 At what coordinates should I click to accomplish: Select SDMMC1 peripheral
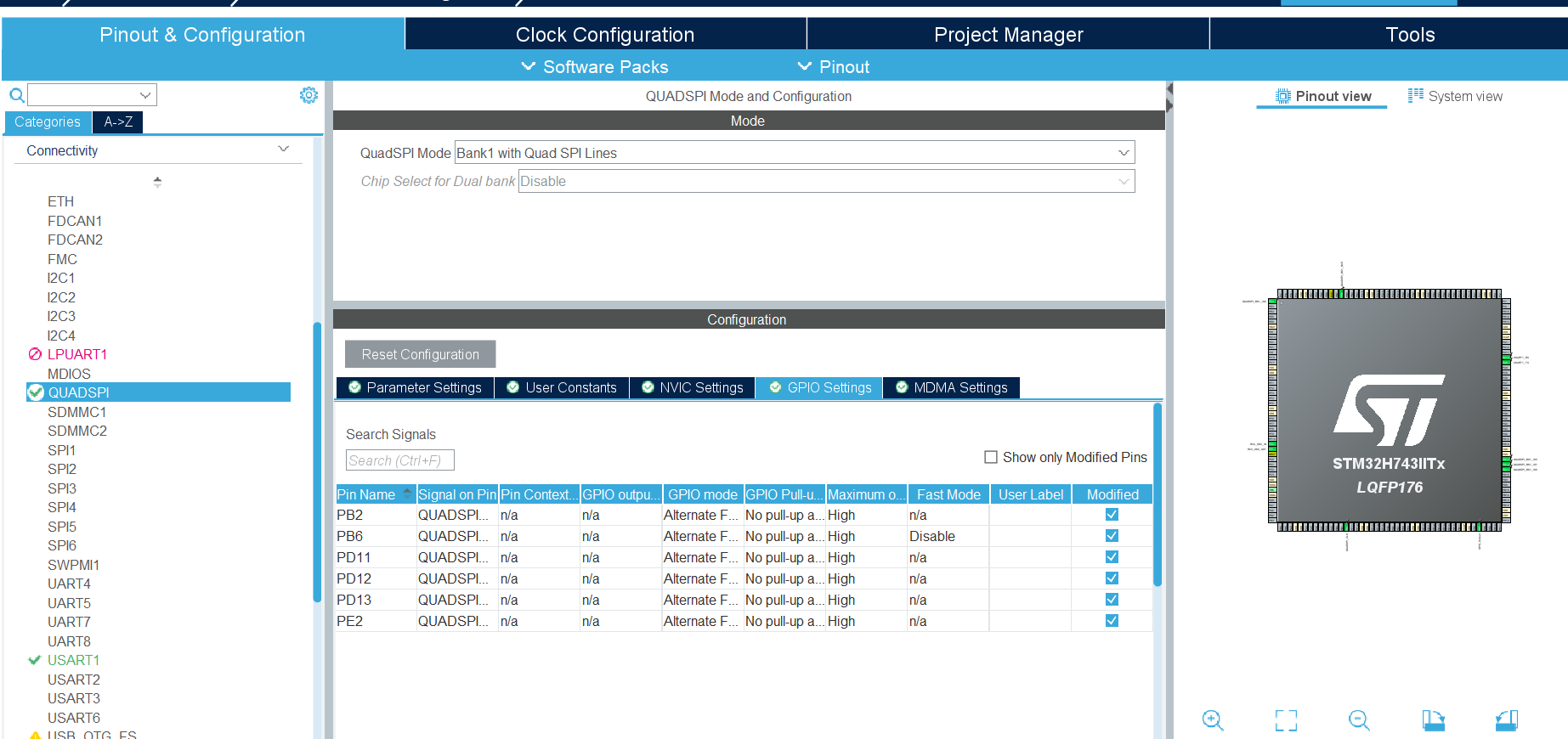76,412
